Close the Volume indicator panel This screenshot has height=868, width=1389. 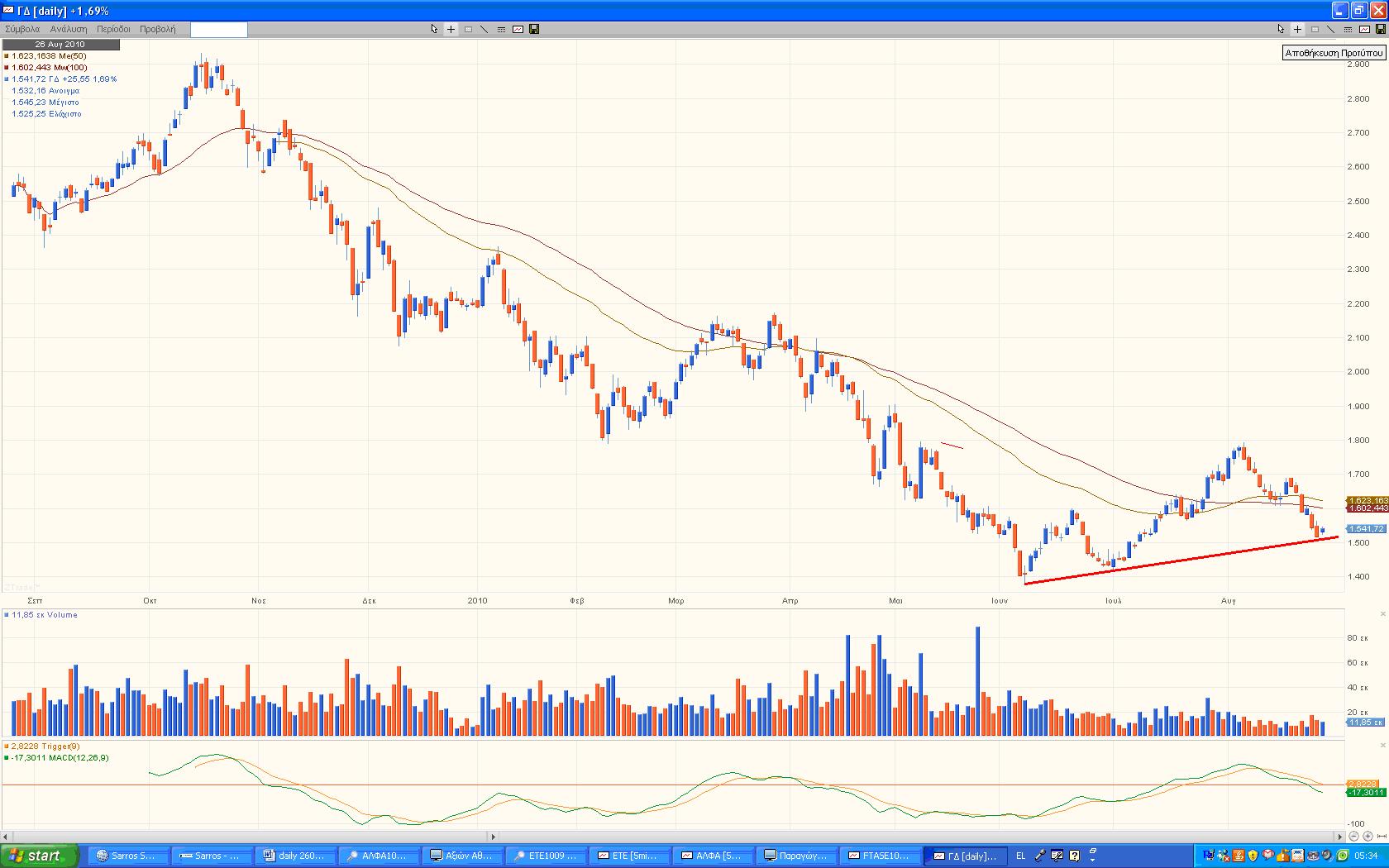click(1382, 614)
